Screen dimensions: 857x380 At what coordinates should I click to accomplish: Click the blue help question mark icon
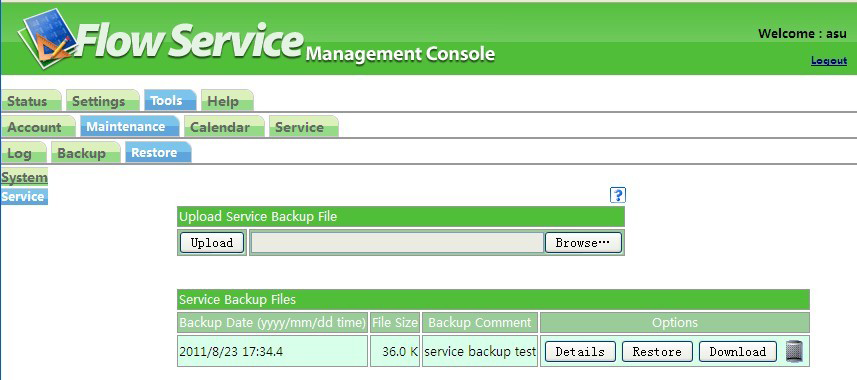[x=618, y=195]
